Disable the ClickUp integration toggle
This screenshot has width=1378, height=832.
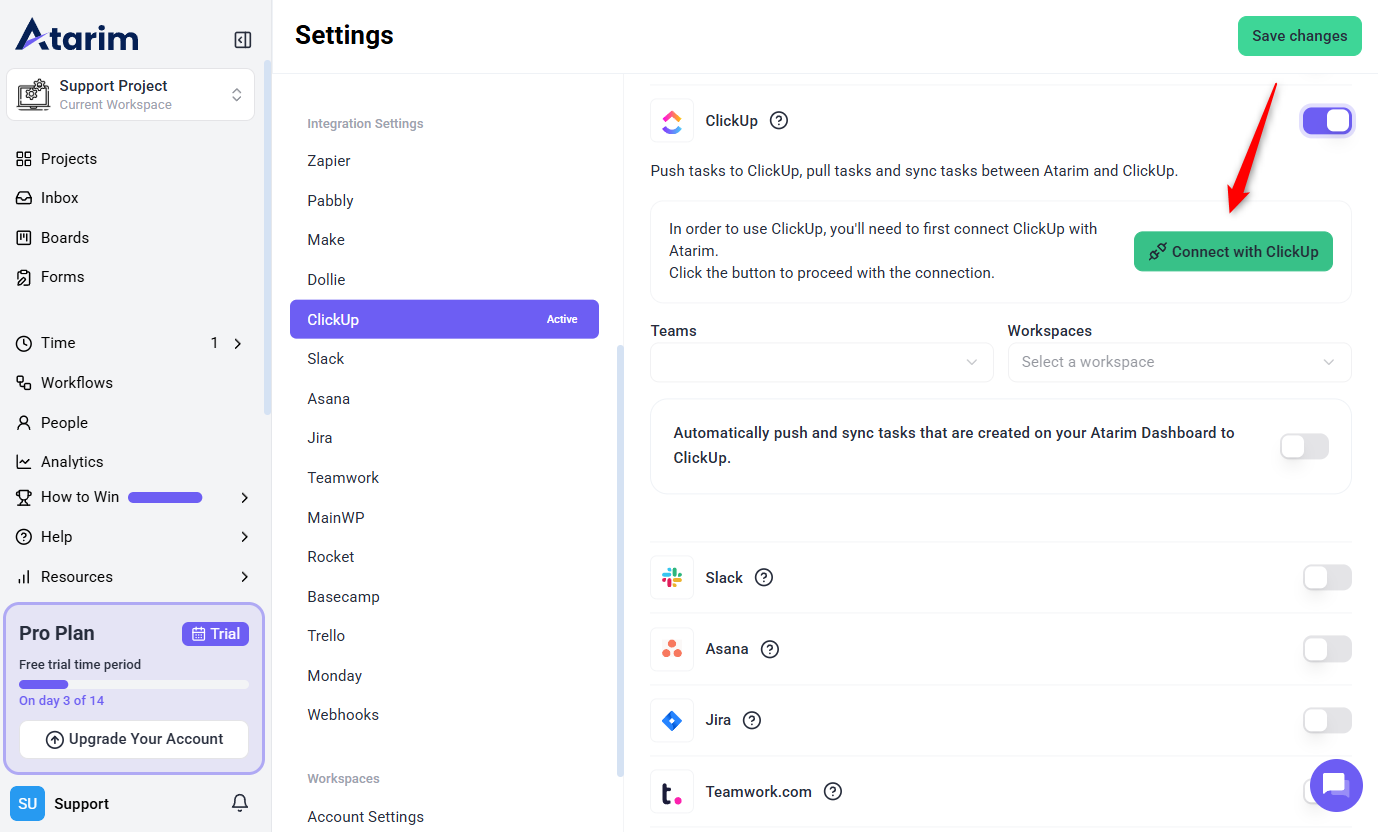click(1326, 121)
